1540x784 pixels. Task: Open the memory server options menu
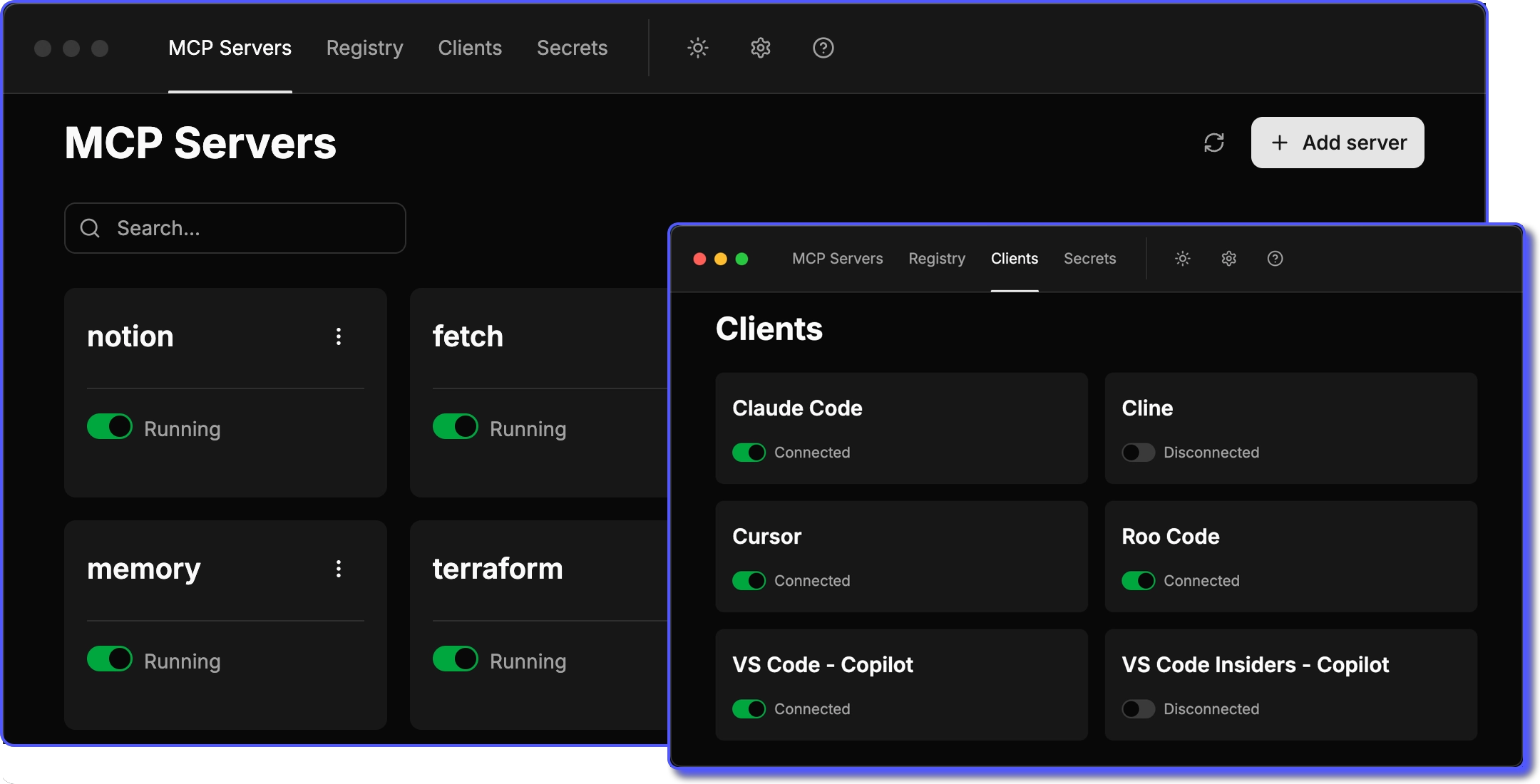pyautogui.click(x=339, y=569)
